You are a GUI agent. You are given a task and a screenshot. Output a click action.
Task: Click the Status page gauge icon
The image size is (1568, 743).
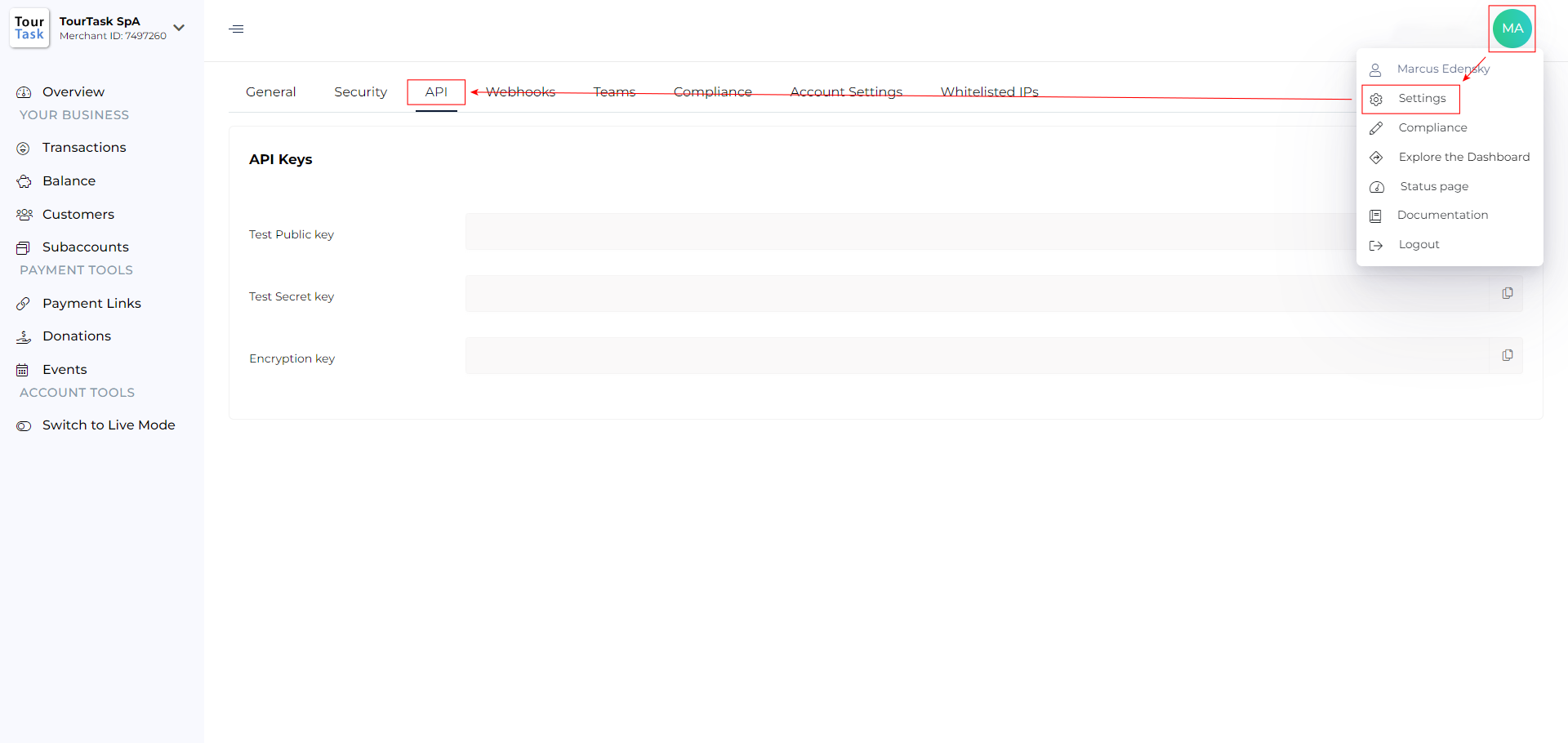1377,187
